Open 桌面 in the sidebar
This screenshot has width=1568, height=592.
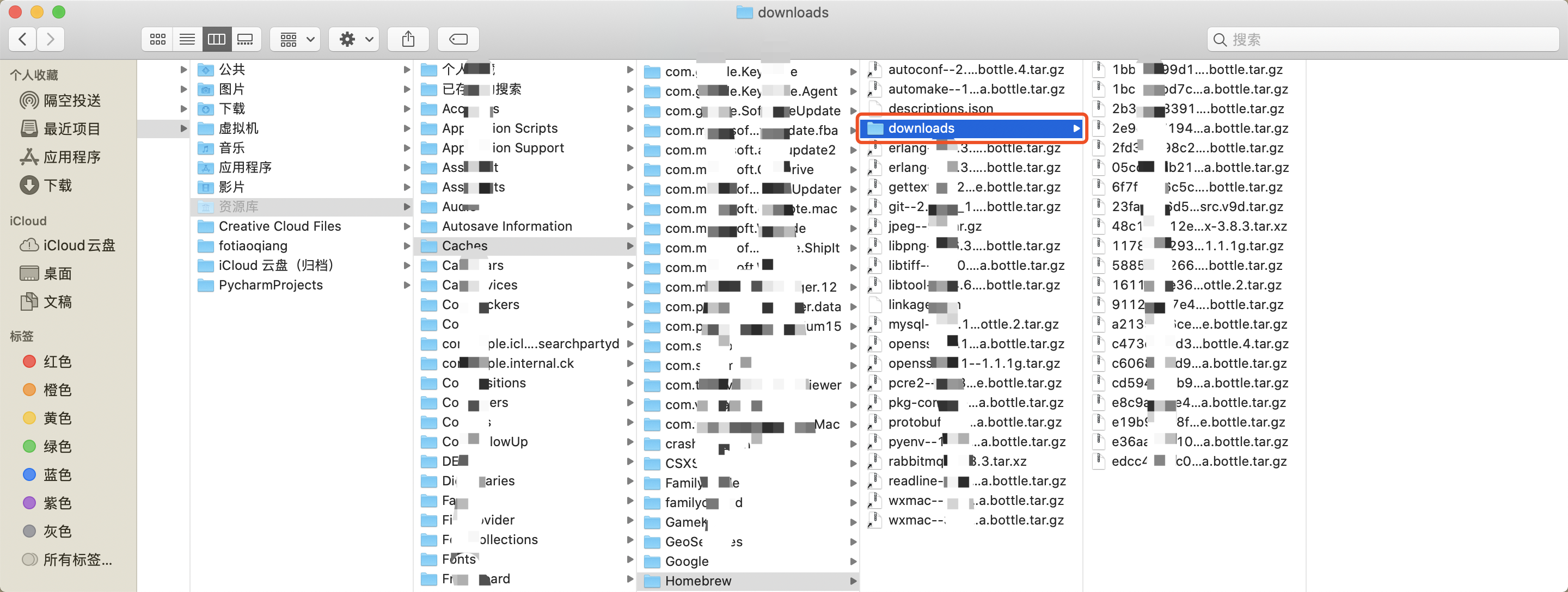(46, 274)
